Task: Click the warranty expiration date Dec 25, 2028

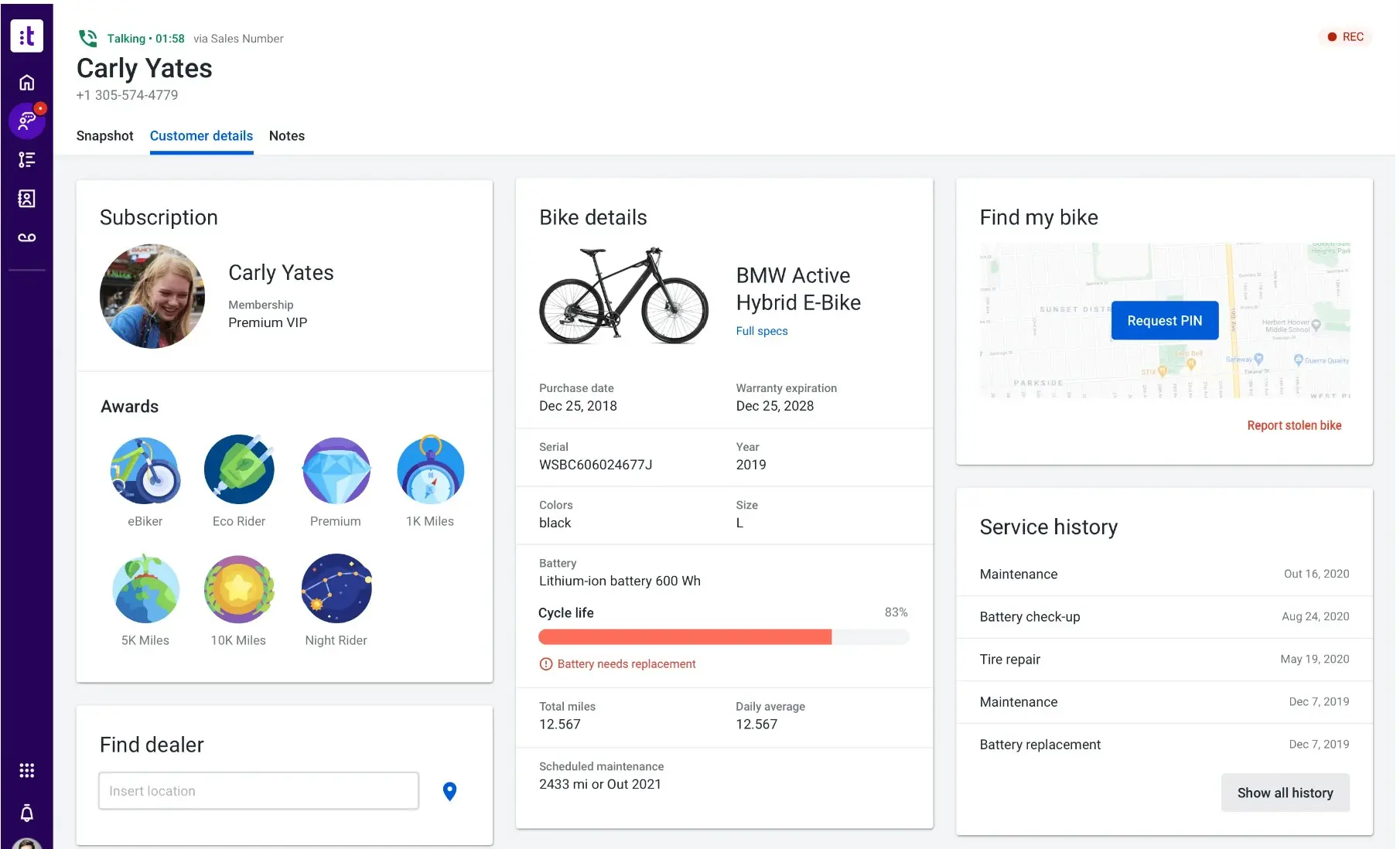Action: point(775,406)
